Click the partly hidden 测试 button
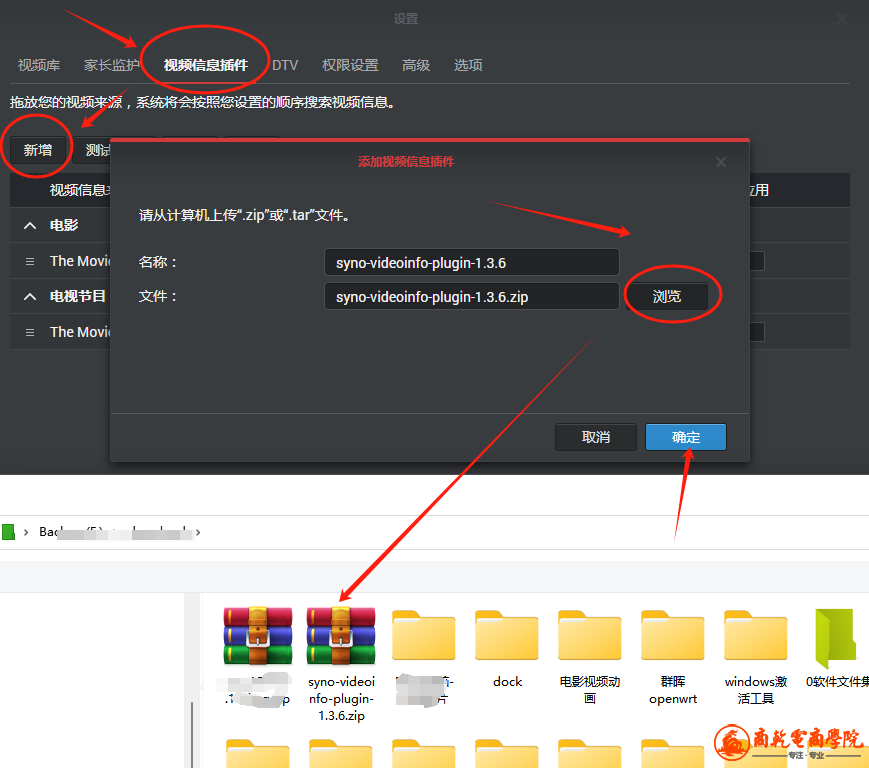The image size is (869, 768). point(92,150)
